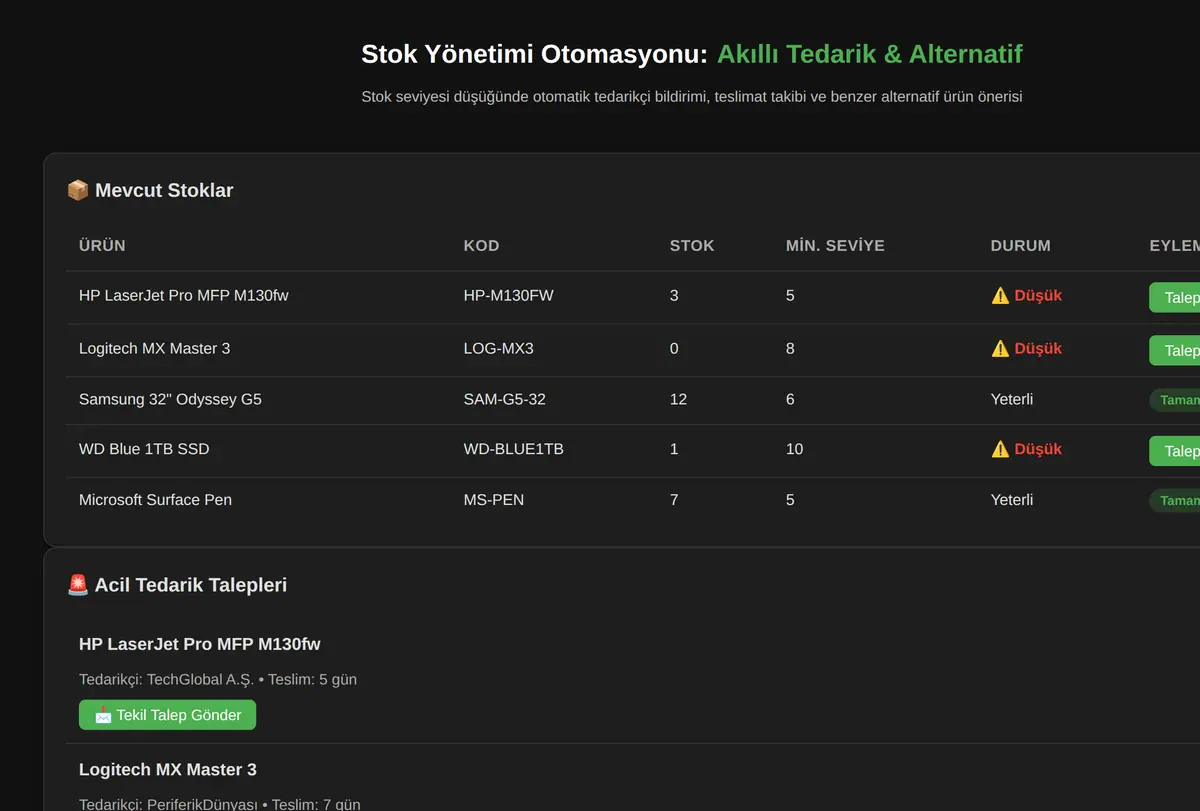
Task: Click stock value 12 in Samsung row
Action: [x=678, y=400]
